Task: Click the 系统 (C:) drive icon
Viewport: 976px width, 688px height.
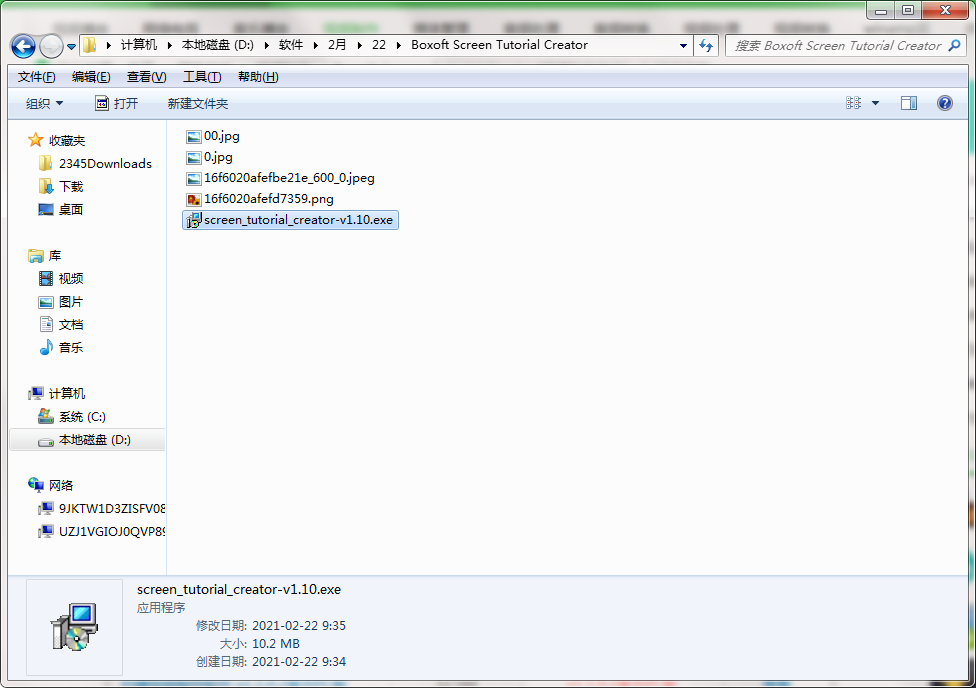Action: 45,417
